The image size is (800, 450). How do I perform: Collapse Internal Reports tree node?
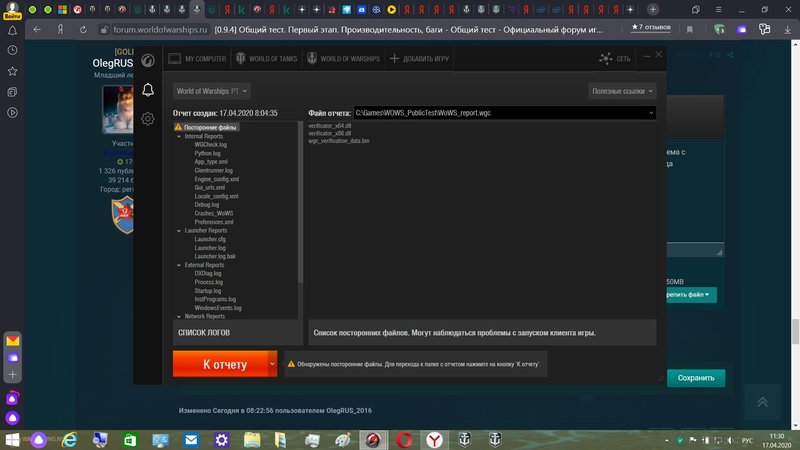point(179,136)
